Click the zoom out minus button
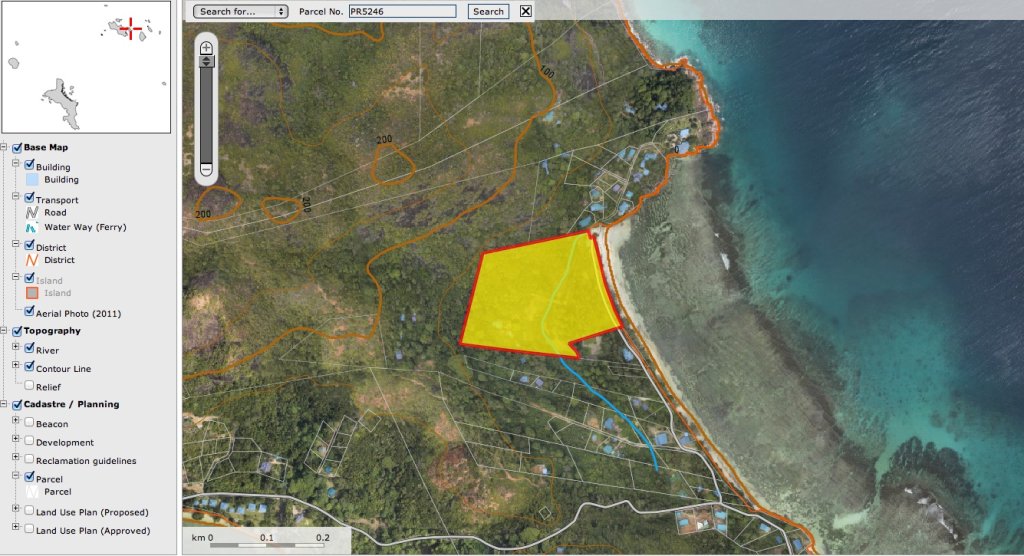 pos(207,170)
